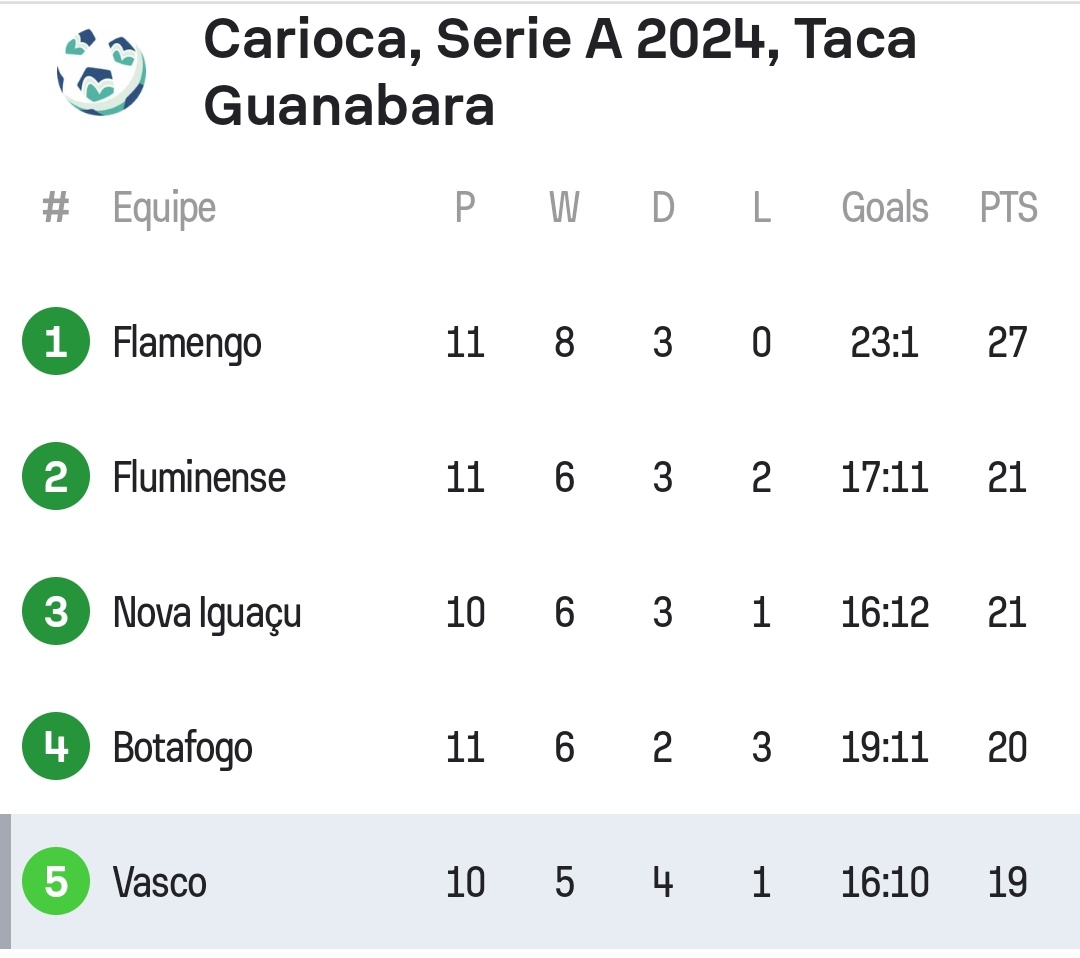Sort by the Goals column header
This screenshot has height=958, width=1080.
[x=885, y=208]
